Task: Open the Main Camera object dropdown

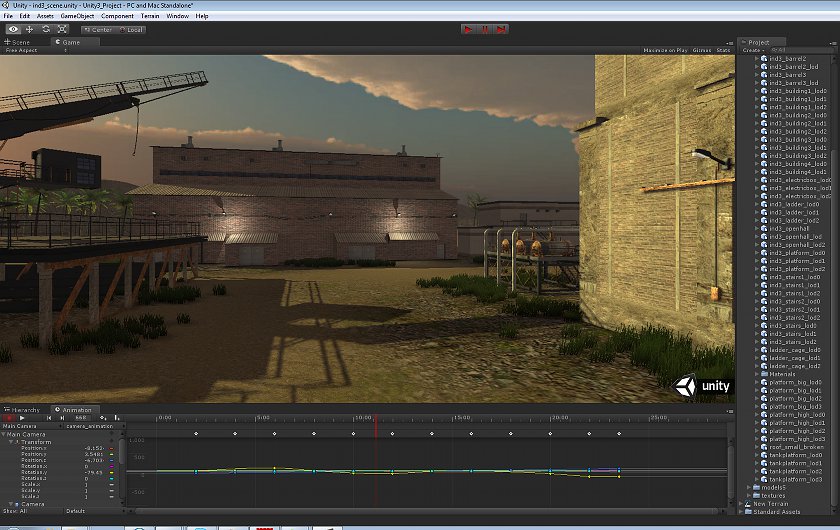Action: point(32,426)
